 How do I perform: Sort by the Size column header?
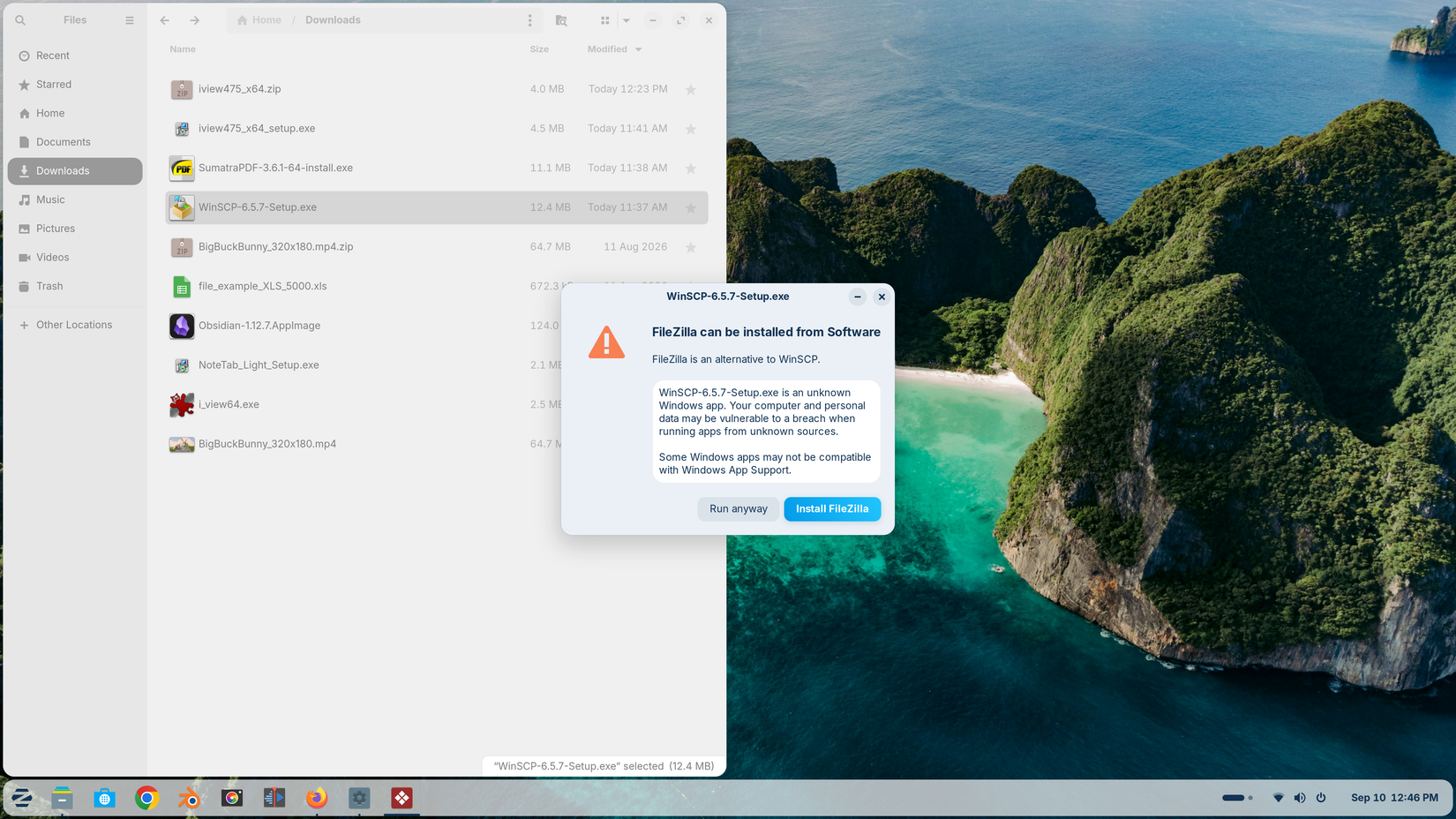[x=539, y=49]
